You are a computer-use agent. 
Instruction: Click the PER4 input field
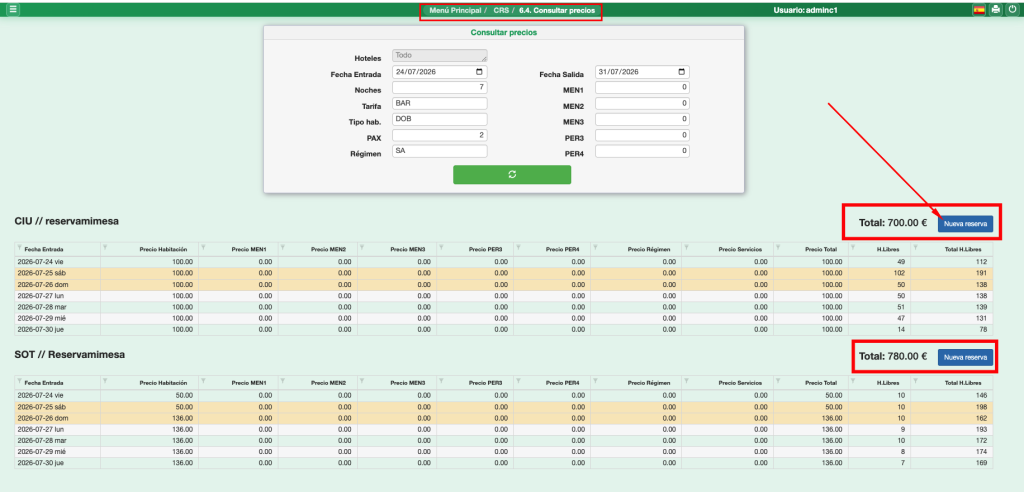(643, 151)
